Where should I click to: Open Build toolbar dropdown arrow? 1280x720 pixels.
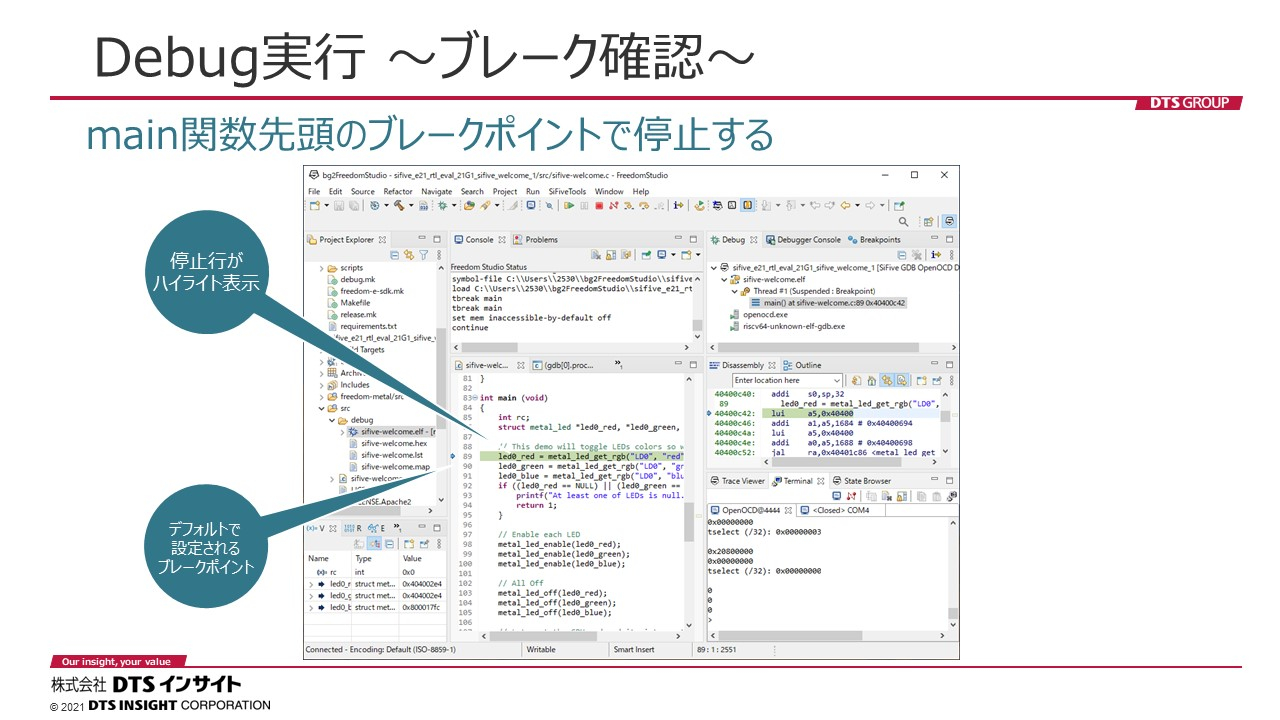click(411, 205)
